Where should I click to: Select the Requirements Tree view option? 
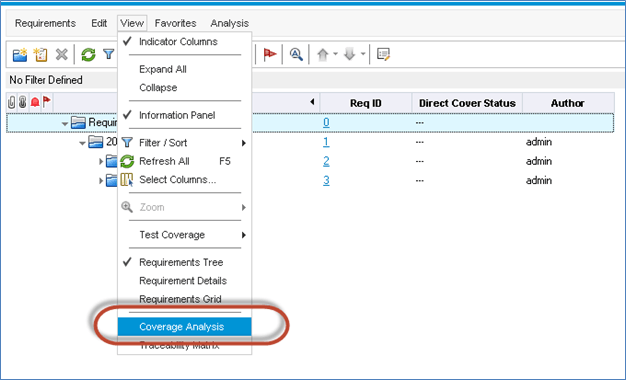point(185,262)
